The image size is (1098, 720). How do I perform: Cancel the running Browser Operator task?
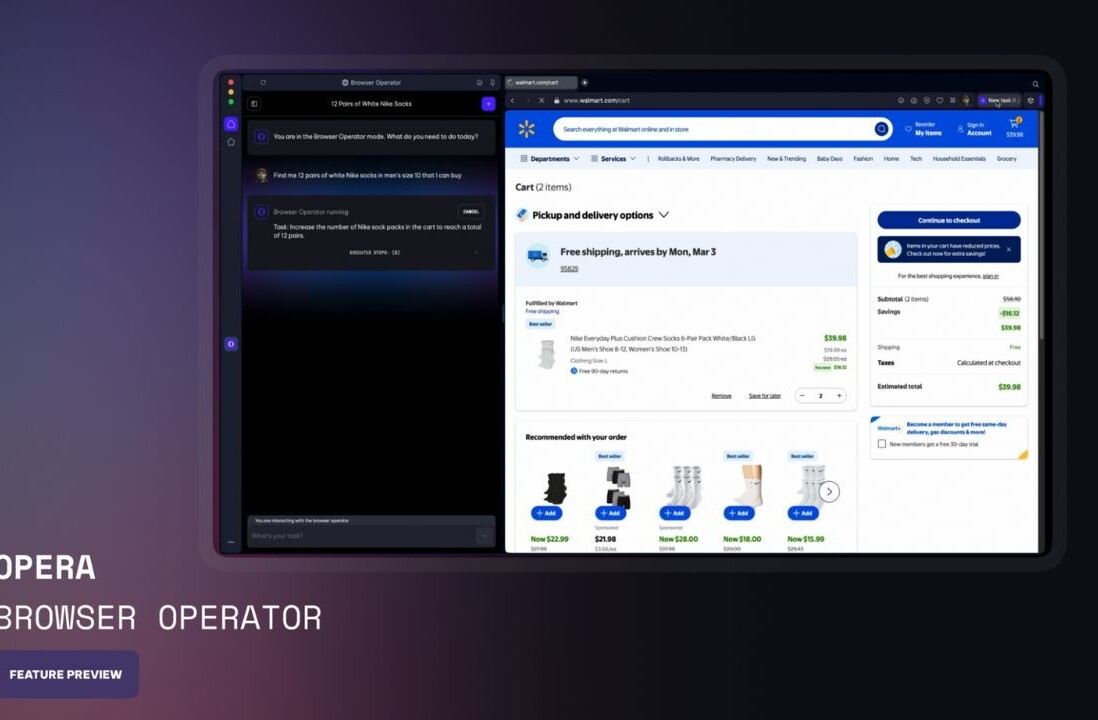tap(470, 212)
